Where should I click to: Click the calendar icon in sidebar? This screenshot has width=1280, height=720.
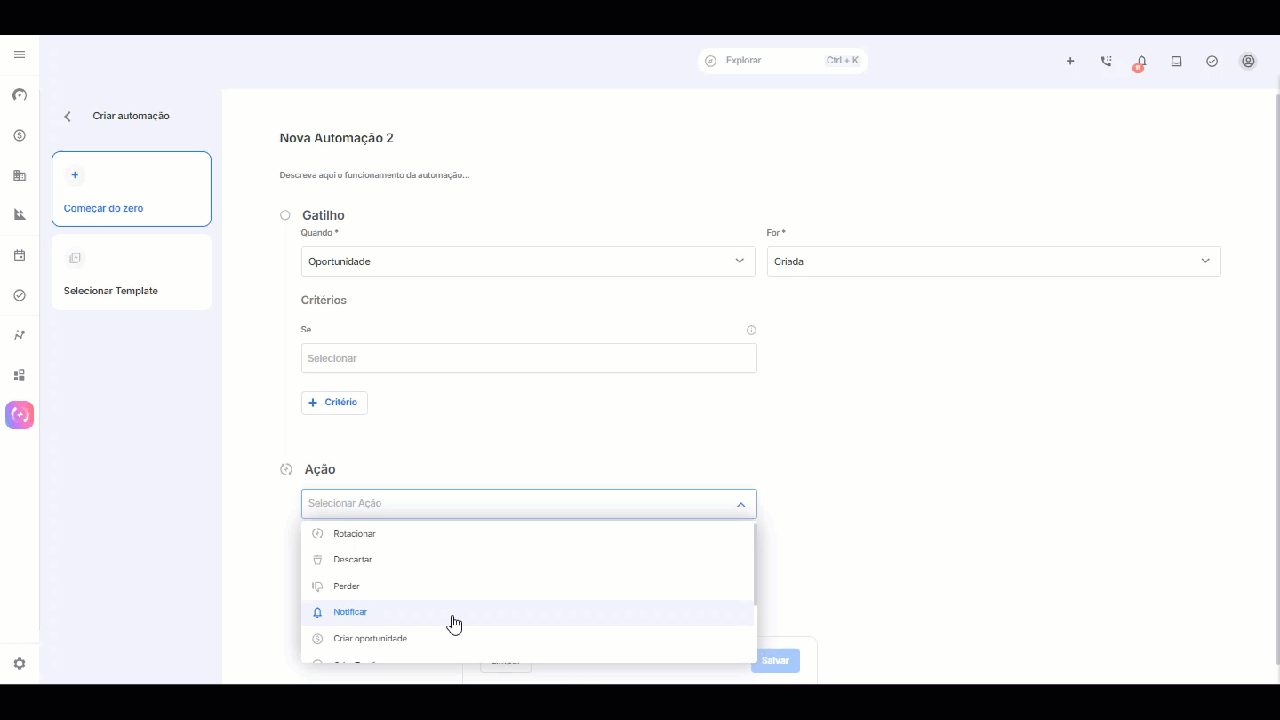19,255
